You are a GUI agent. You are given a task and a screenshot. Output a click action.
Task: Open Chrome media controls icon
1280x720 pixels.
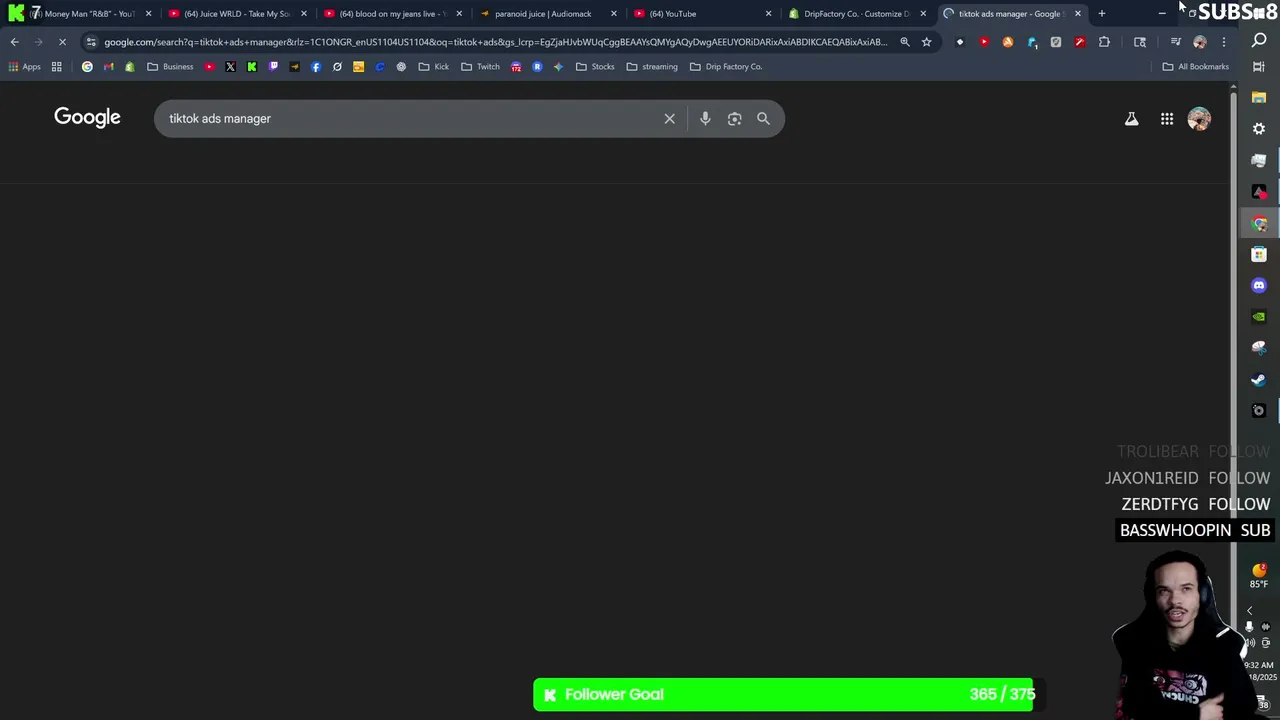[1176, 42]
